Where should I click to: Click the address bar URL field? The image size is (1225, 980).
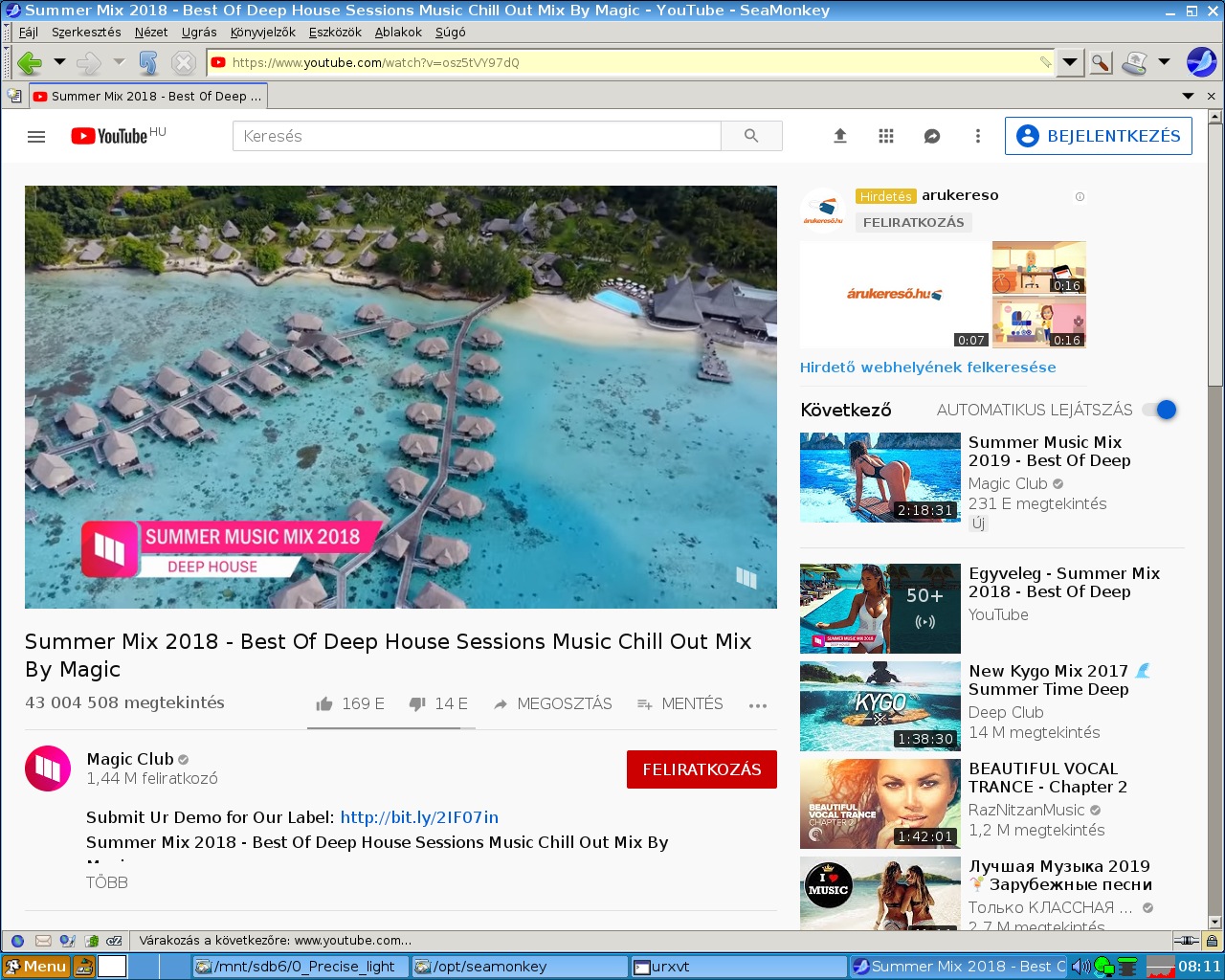pos(632,62)
